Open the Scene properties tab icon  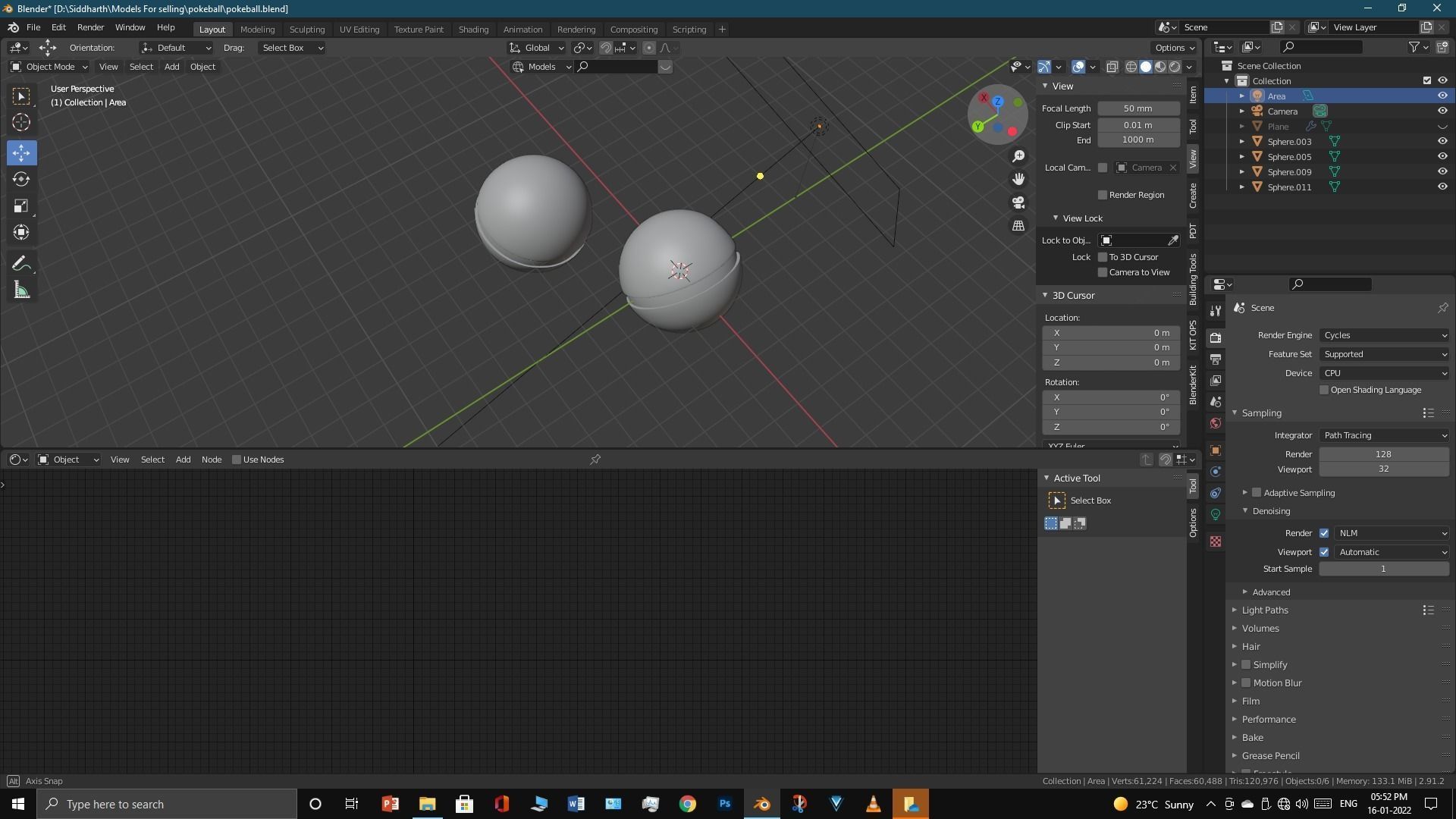coord(1216,401)
